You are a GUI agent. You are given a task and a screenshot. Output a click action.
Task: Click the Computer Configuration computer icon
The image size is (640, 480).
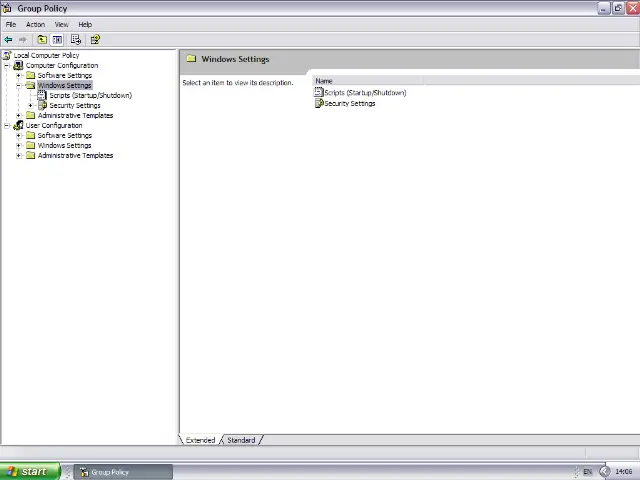tap(18, 65)
